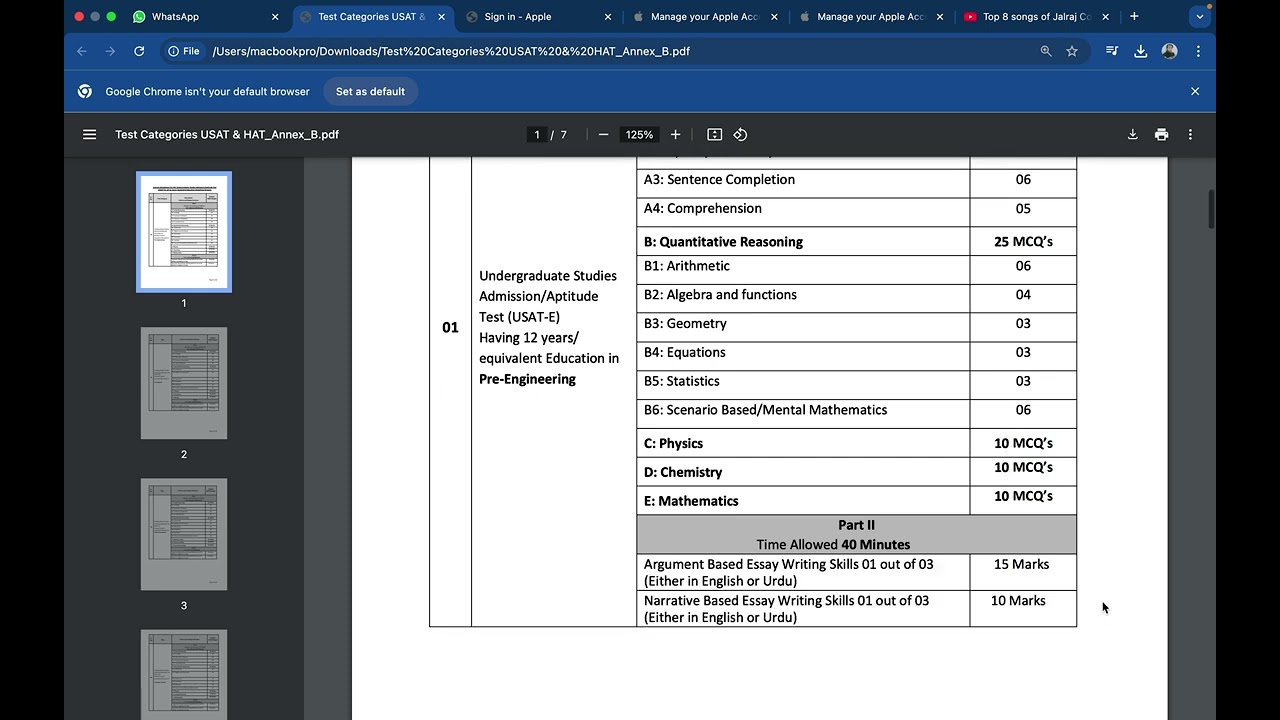Click the Pre-Engineering bold text
The width and height of the screenshot is (1280, 720).
coord(527,379)
